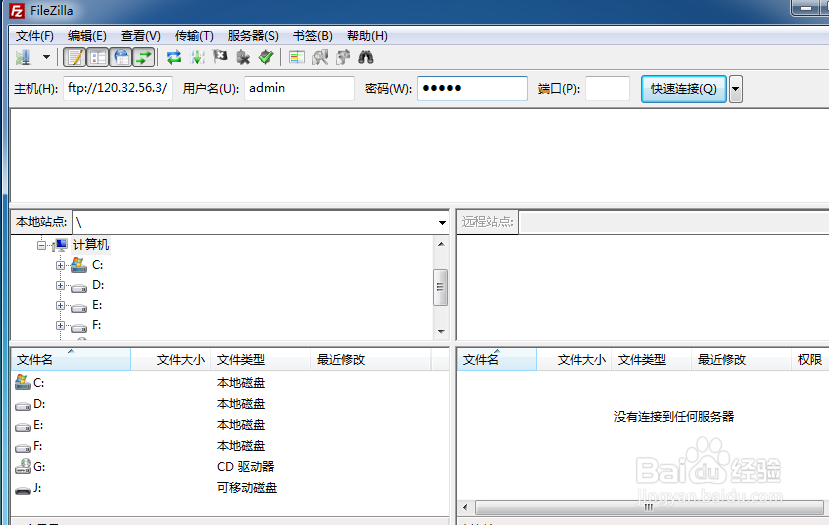Click the host field with ftp://120.32.56.3/

click(x=118, y=88)
